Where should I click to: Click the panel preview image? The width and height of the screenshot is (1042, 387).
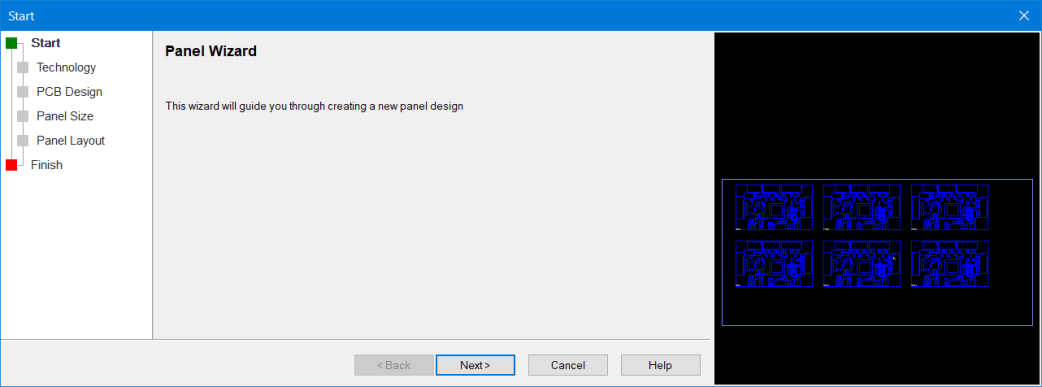point(877,208)
